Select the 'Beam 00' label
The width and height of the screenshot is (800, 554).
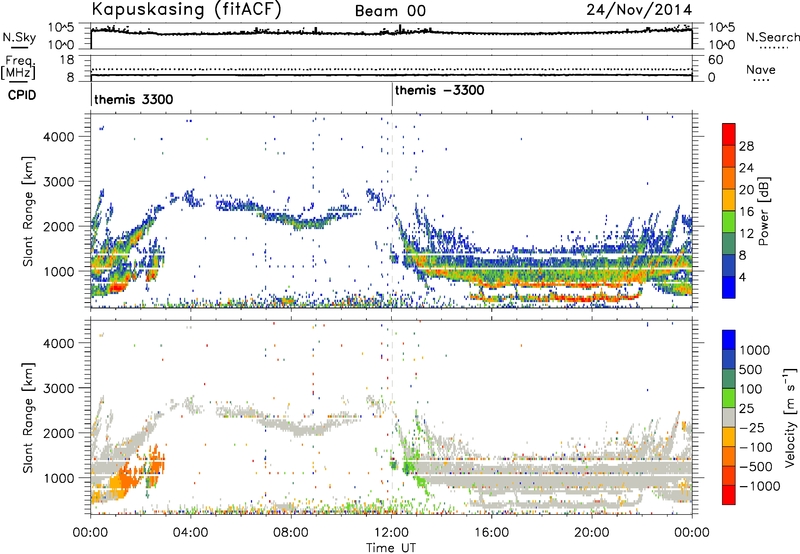pyautogui.click(x=390, y=11)
